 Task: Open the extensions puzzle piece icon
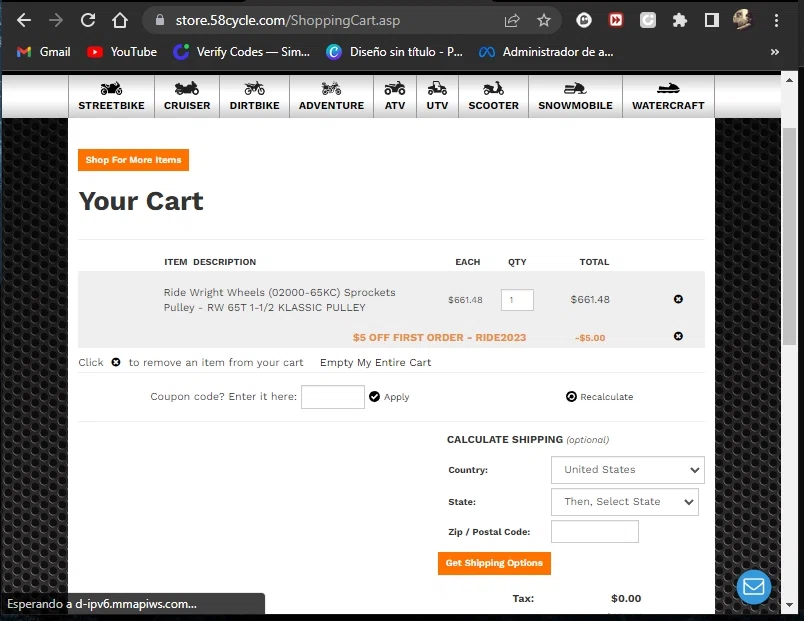[679, 21]
